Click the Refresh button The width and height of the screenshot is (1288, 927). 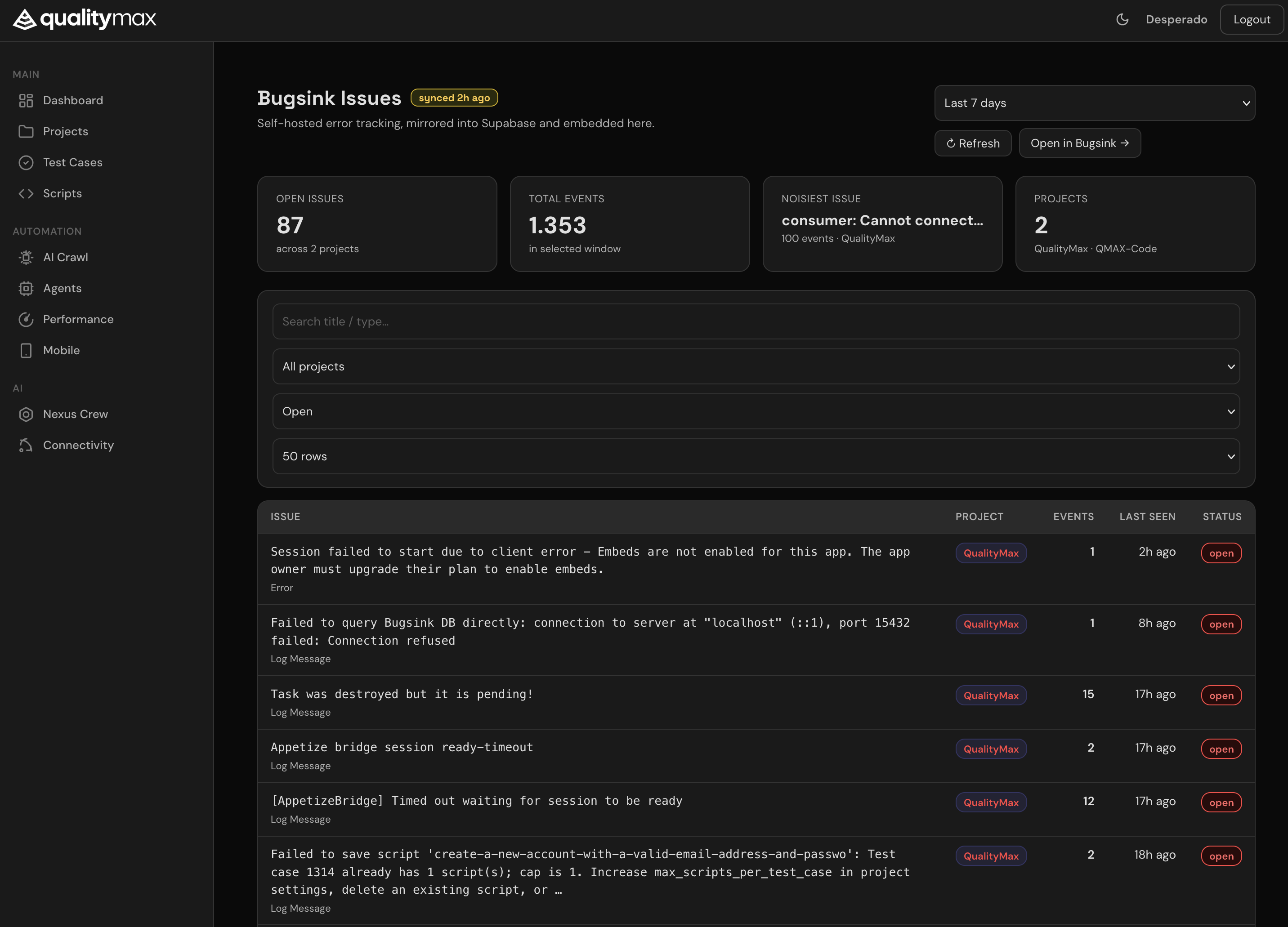tap(973, 143)
